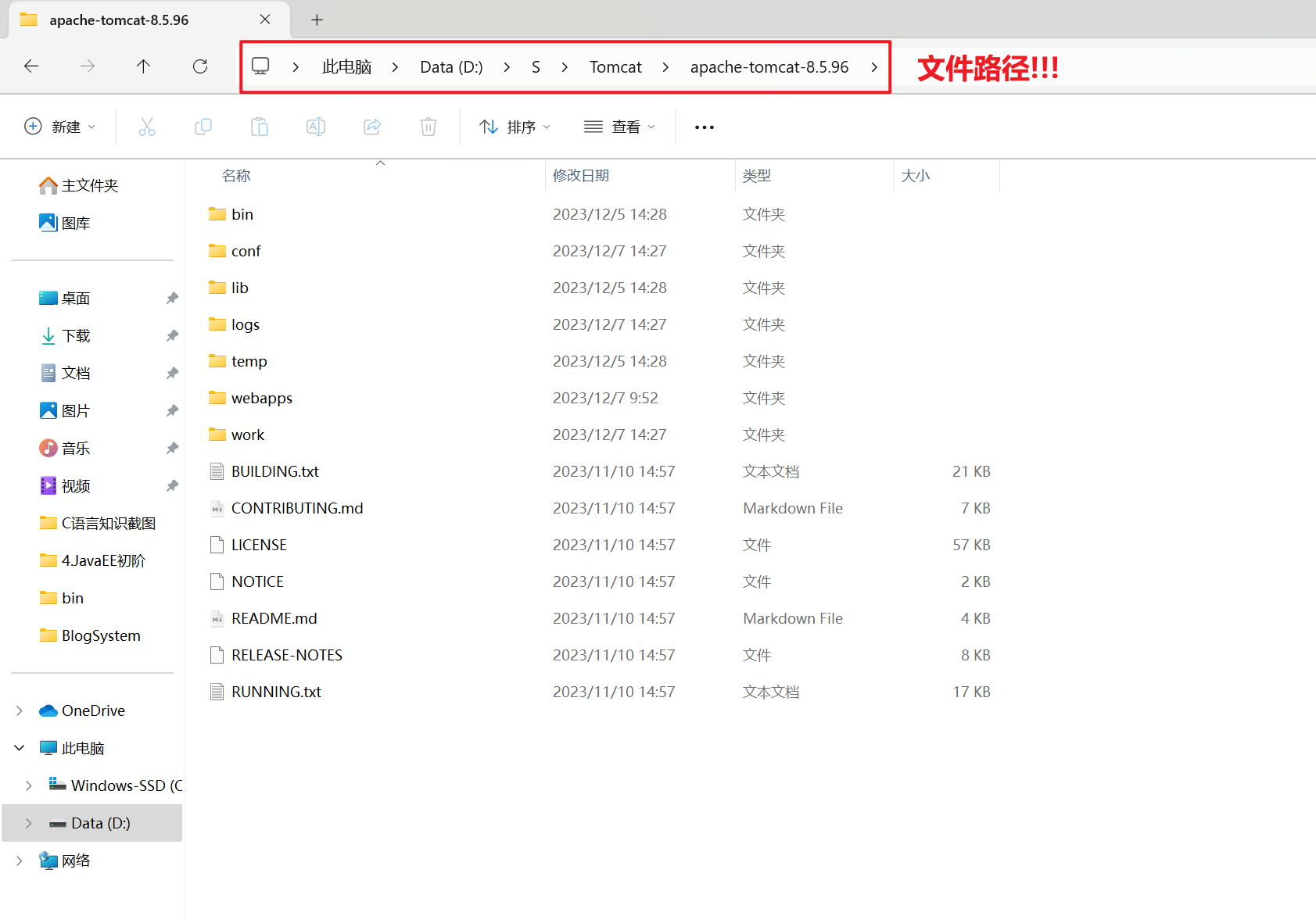Image resolution: width=1316 pixels, height=916 pixels.
Task: Click the Share icon in toolbar
Action: click(x=372, y=127)
